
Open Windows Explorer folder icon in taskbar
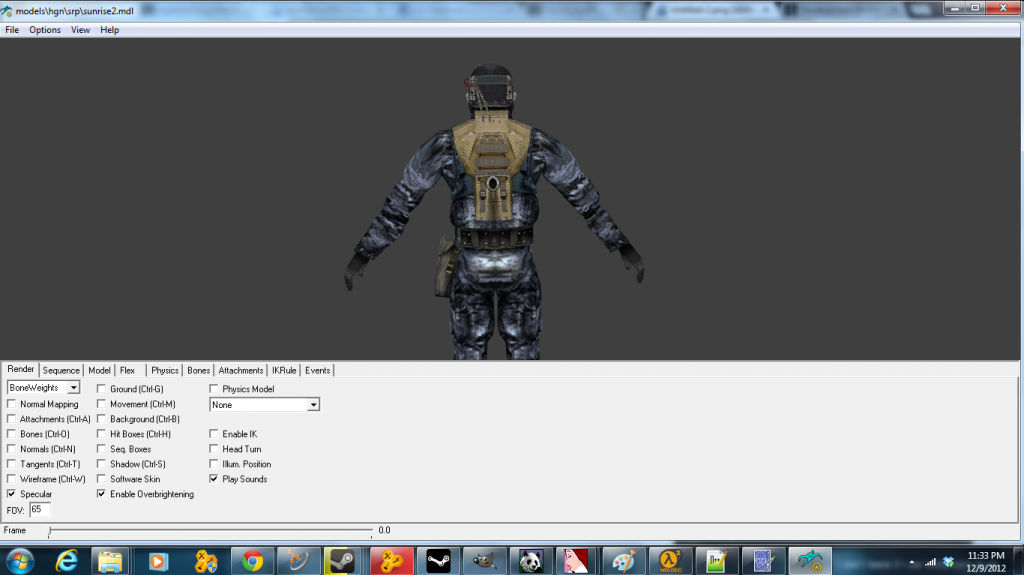point(110,561)
